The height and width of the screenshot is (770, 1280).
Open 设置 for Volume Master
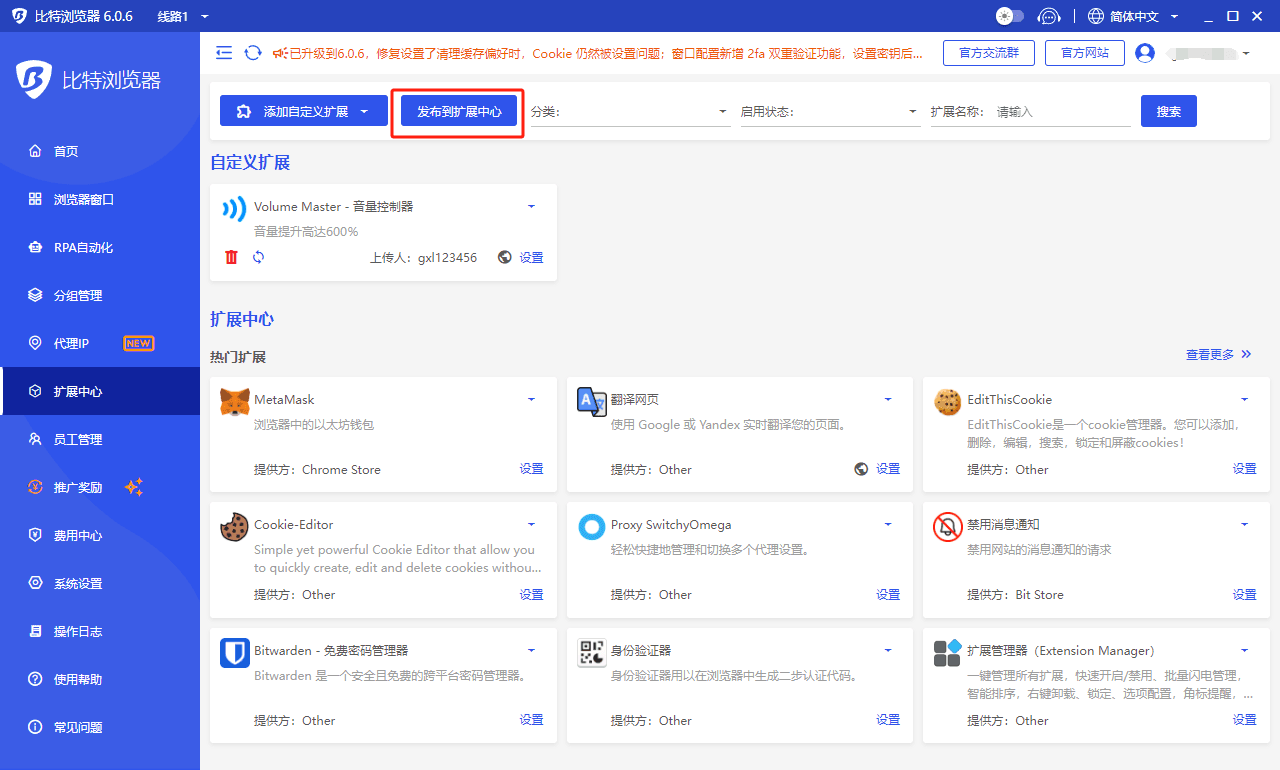[532, 258]
